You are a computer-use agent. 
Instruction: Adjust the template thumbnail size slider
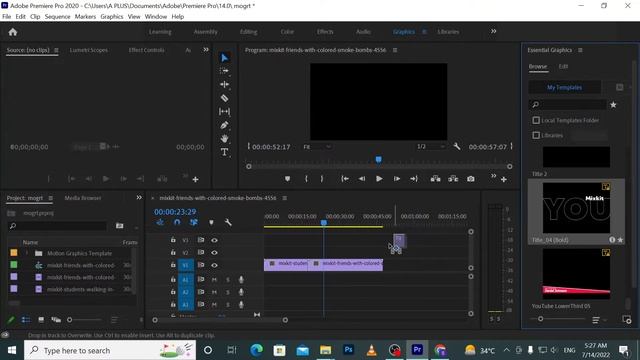point(540,319)
